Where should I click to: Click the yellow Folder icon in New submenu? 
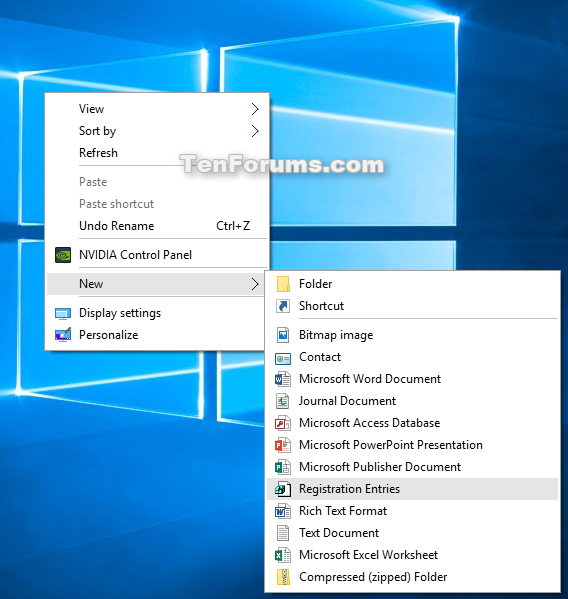283,284
